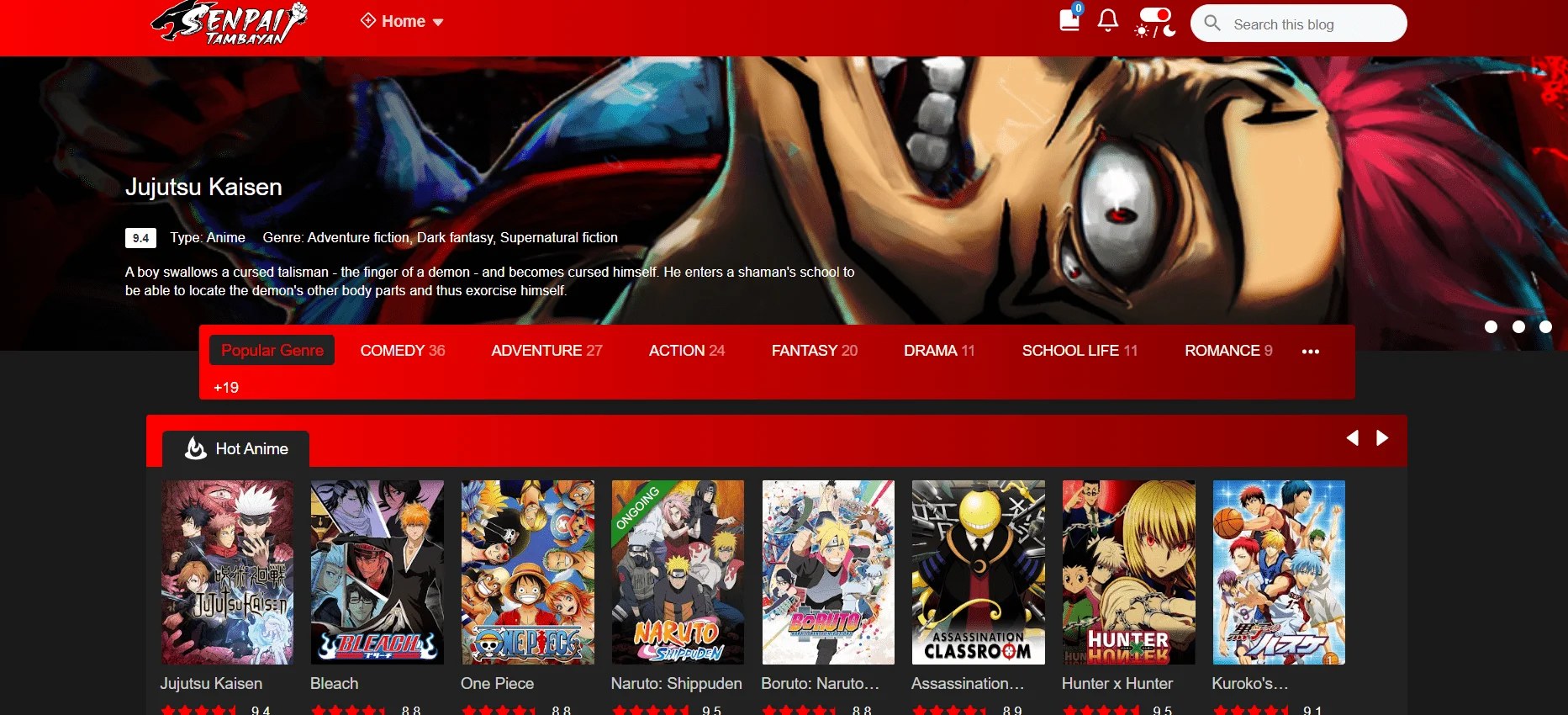Viewport: 1568px width, 715px height.
Task: Open the Drama genre
Action: [939, 351]
